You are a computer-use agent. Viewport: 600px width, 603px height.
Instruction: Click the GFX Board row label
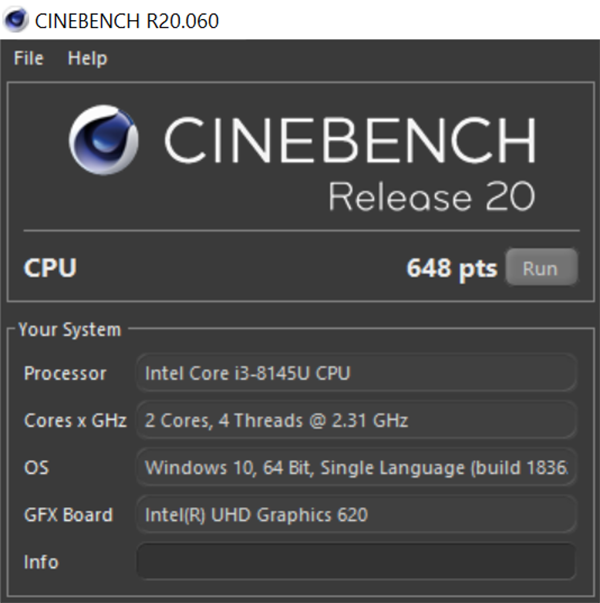pyautogui.click(x=68, y=515)
